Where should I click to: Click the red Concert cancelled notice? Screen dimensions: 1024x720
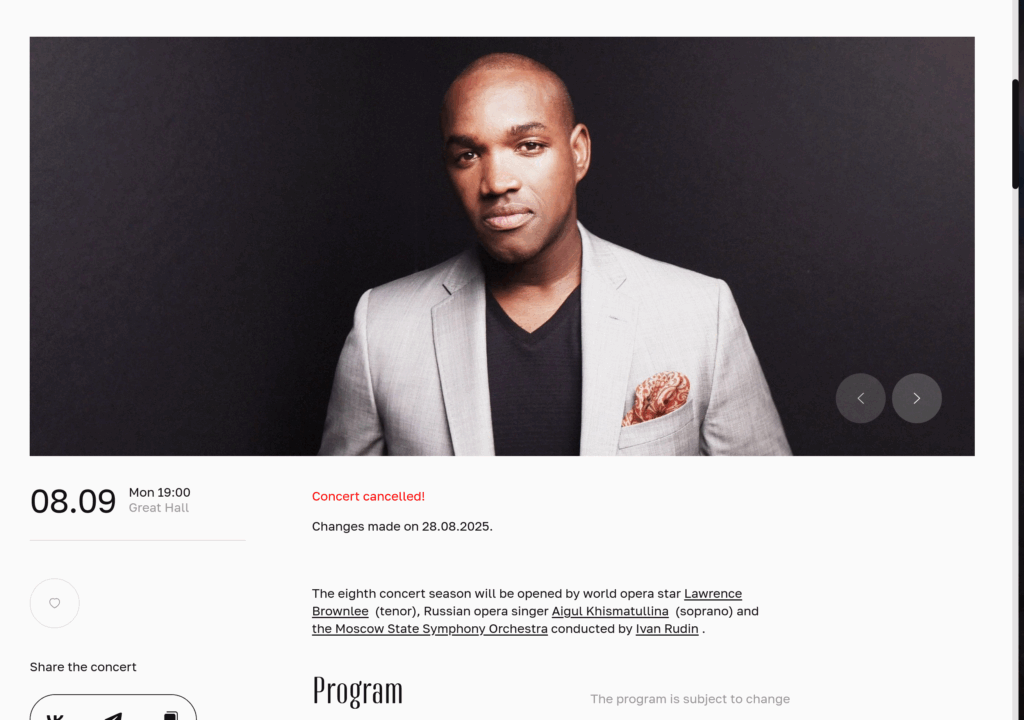coord(368,497)
